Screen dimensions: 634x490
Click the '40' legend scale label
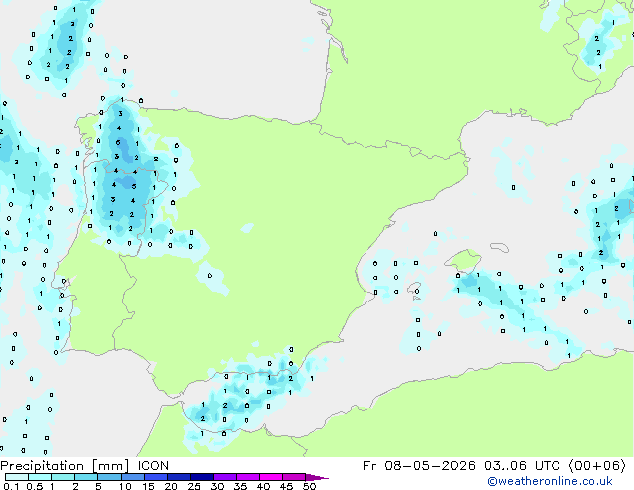click(x=263, y=486)
